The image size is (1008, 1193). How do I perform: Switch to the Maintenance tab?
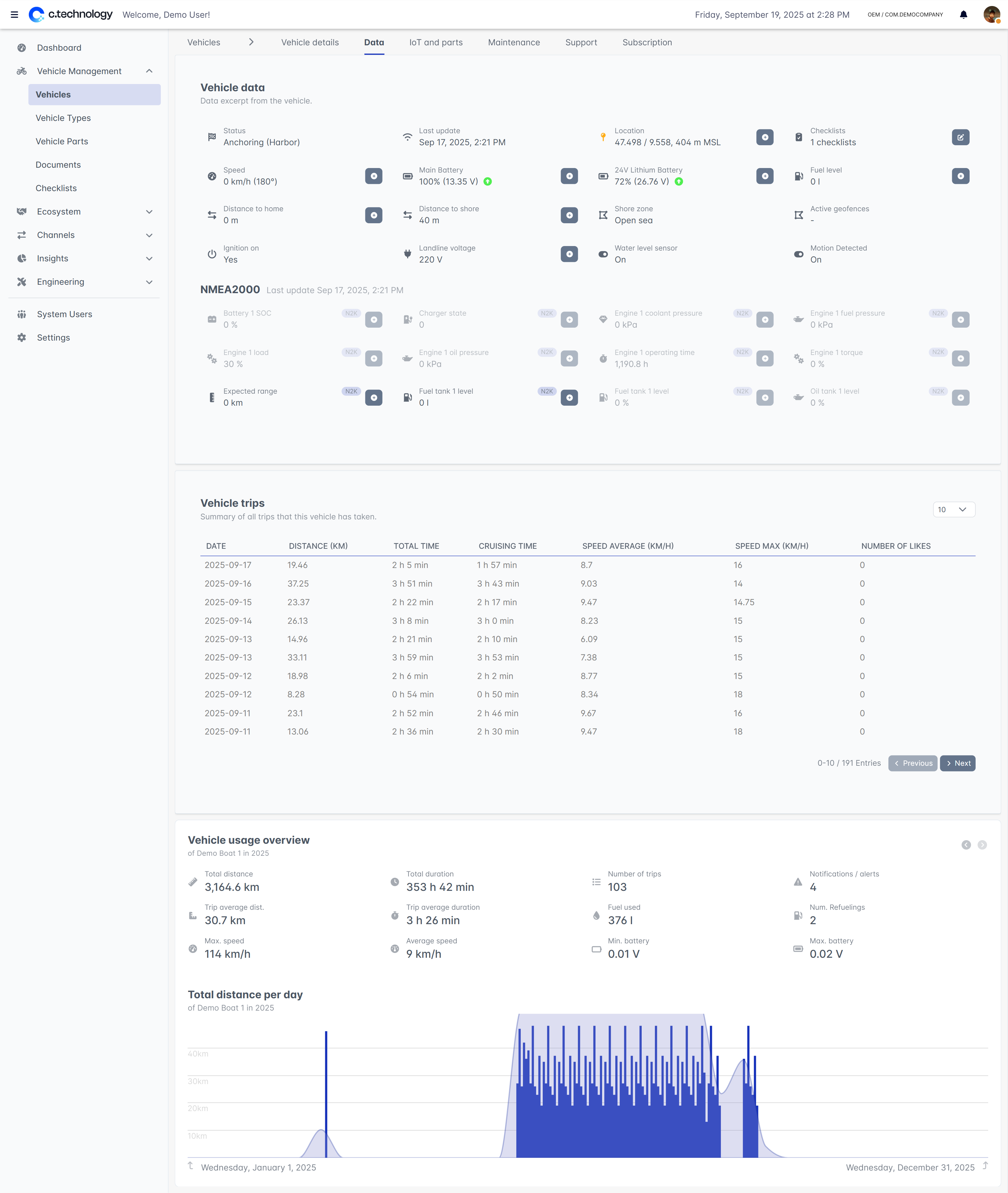[514, 42]
